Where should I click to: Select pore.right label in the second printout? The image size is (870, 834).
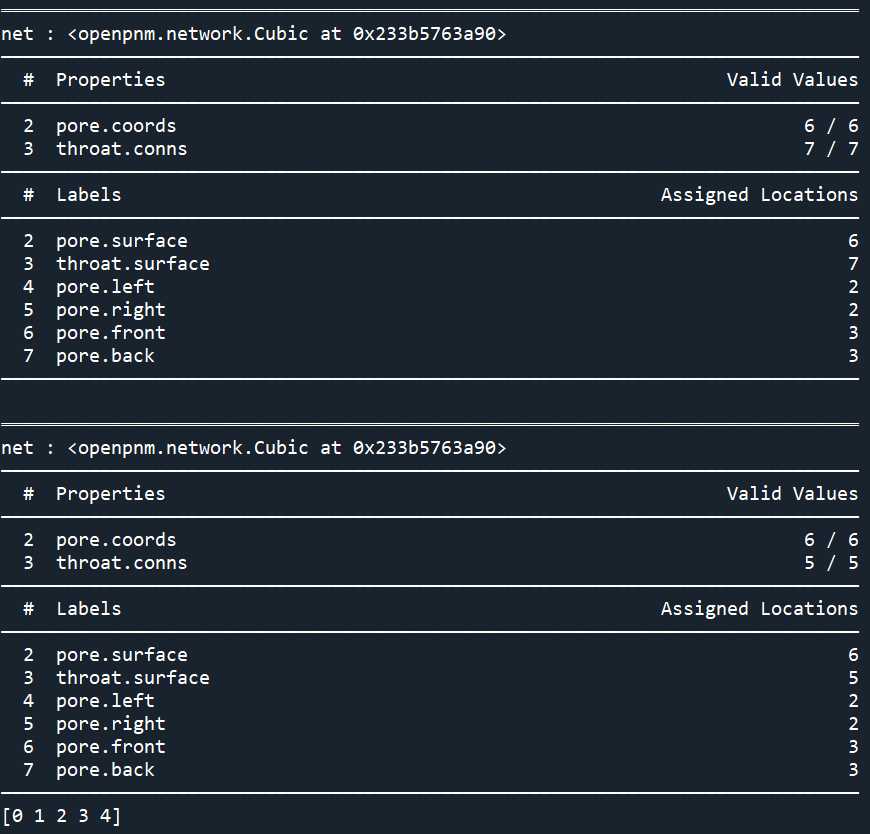[110, 724]
